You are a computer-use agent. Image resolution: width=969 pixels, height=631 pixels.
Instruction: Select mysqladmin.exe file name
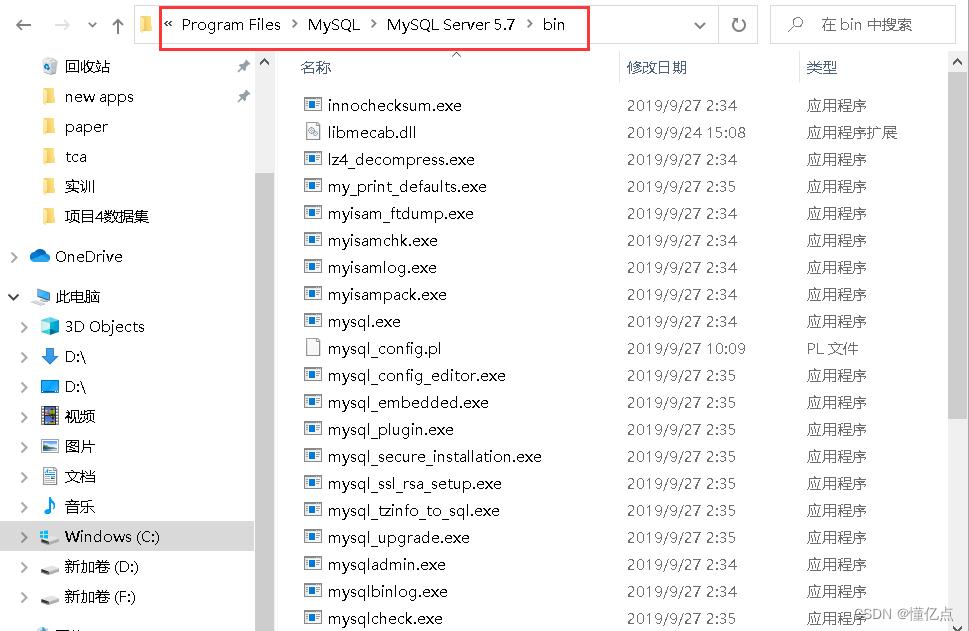pos(387,565)
